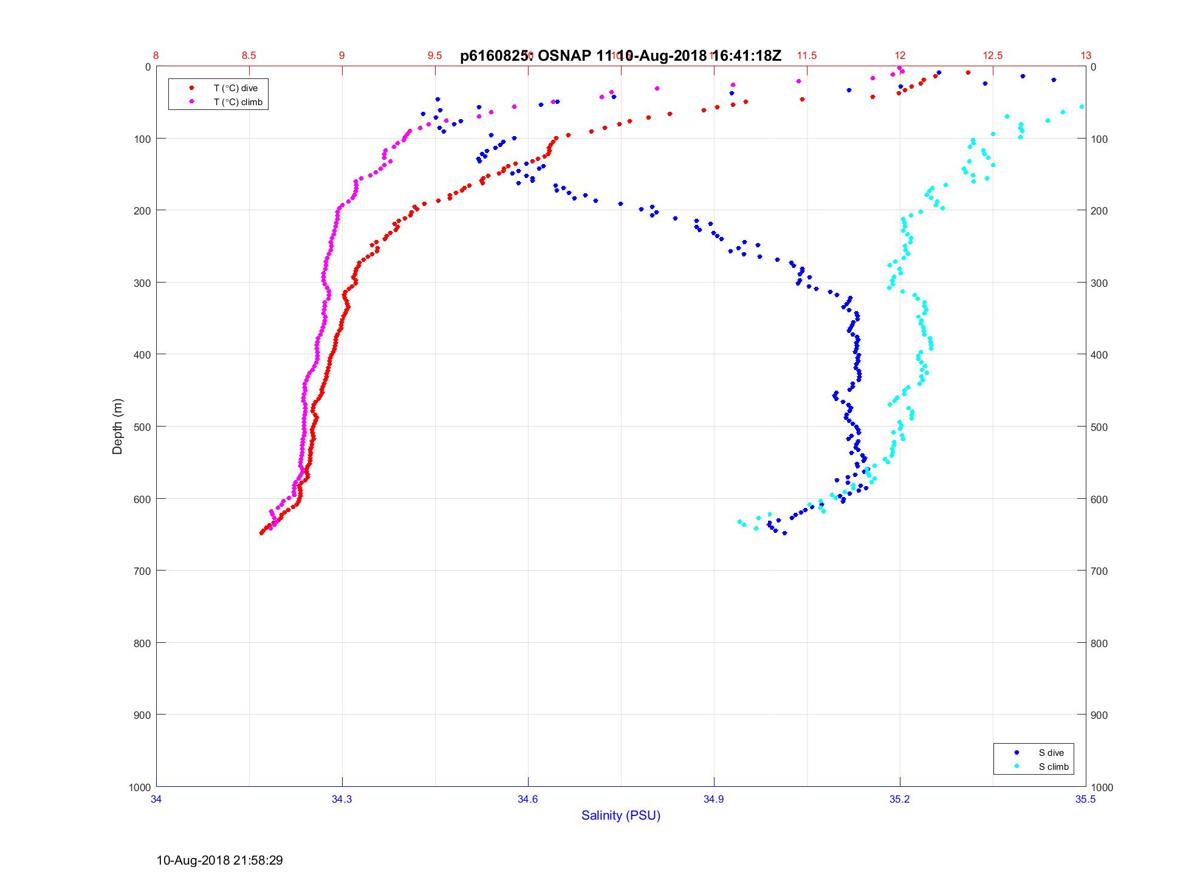Click '700' on the left depth axis
Image resolution: width=1200 pixels, height=885 pixels.
coord(141,571)
